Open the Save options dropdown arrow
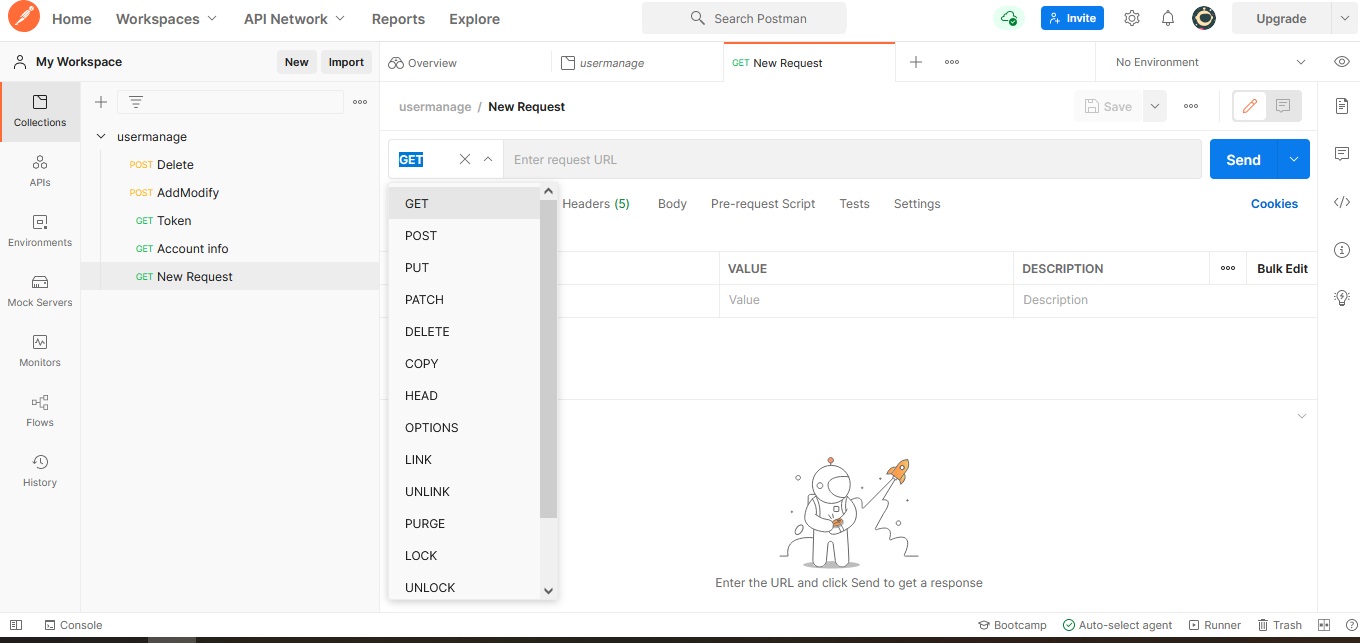This screenshot has height=643, width=1360. [x=1155, y=106]
